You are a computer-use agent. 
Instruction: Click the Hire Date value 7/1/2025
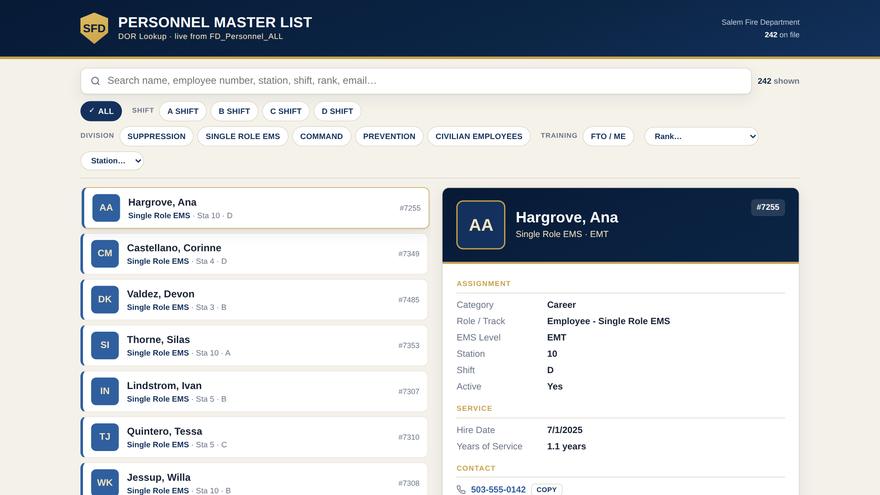[565, 430]
